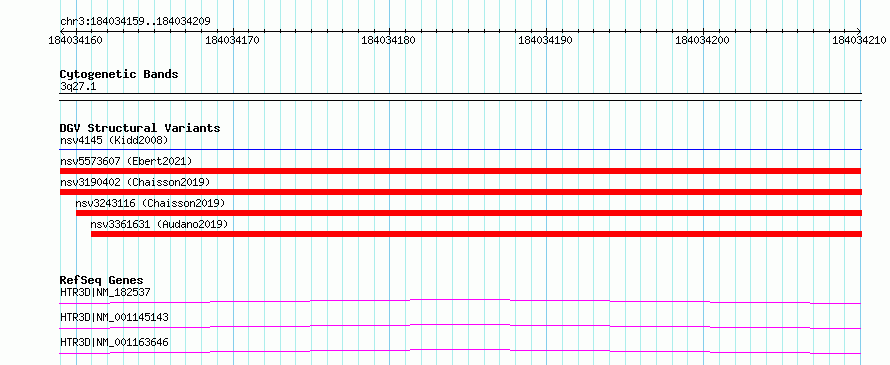Click the red bar under nsv3243116
Screen dimensions: 890x365
coord(469,213)
